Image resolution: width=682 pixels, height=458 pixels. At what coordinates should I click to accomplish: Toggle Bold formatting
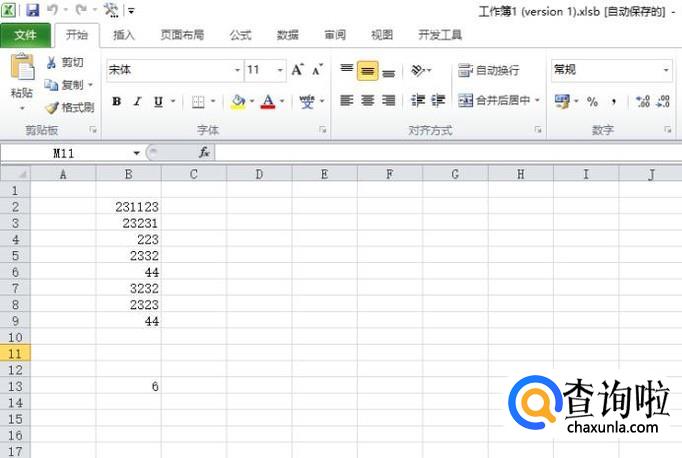click(x=116, y=102)
